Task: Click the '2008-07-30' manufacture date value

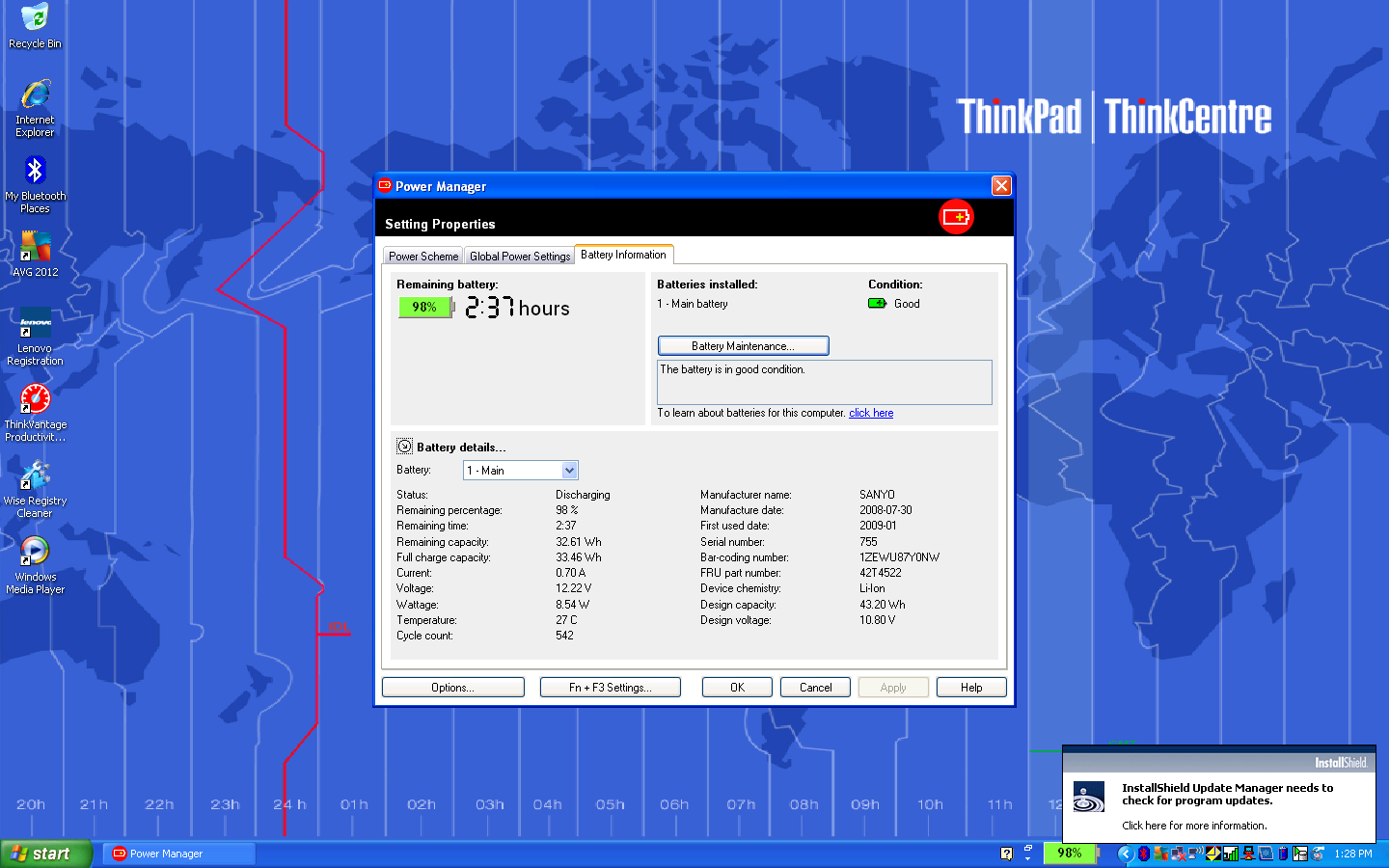Action: 885,510
